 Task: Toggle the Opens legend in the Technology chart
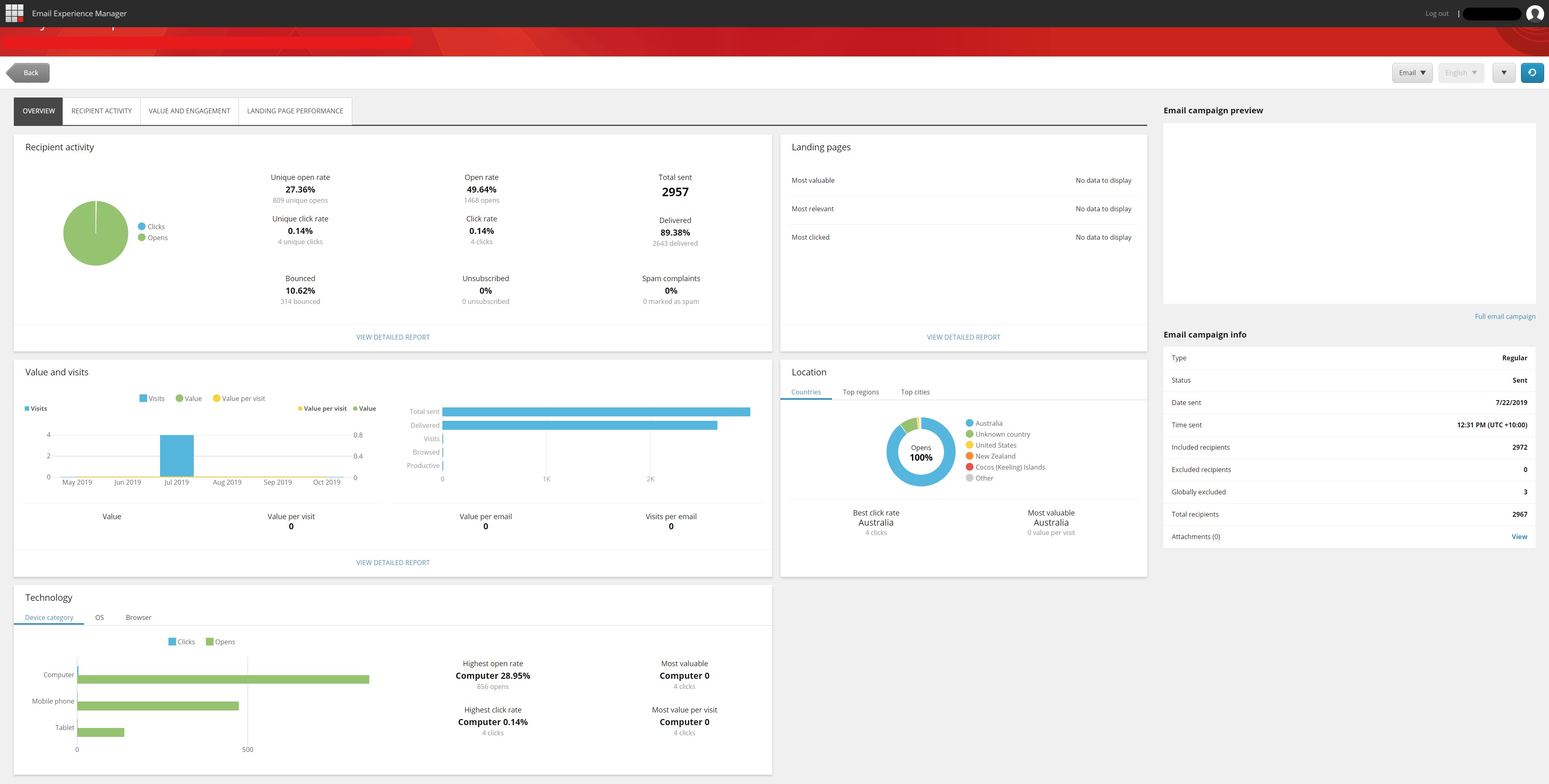pyautogui.click(x=221, y=641)
